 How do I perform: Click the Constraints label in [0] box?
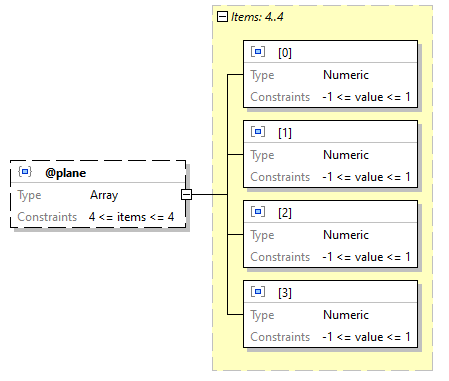coord(280,97)
